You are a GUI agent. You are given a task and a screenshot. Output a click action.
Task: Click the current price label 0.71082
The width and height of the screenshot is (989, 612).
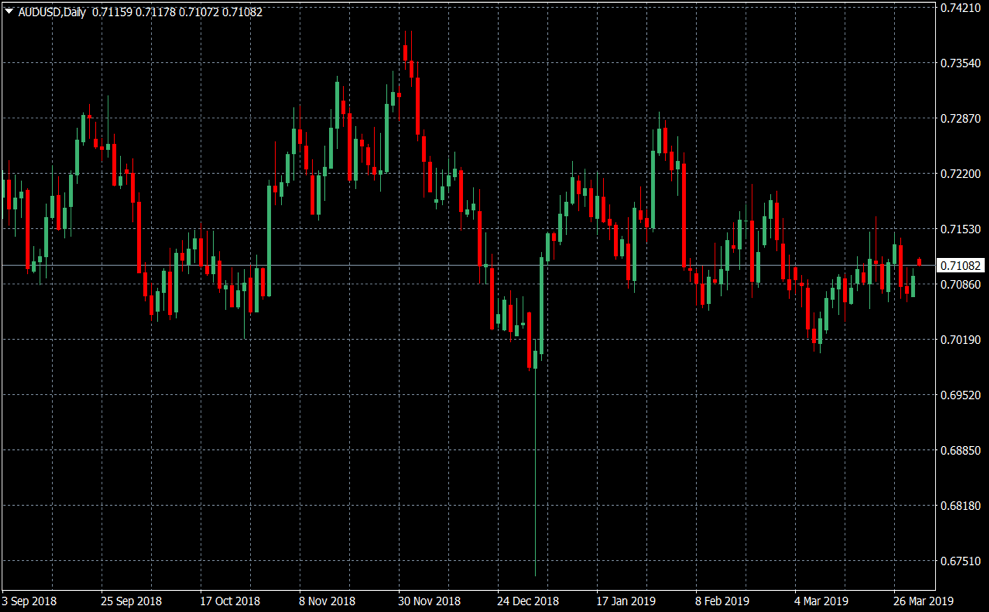[961, 266]
